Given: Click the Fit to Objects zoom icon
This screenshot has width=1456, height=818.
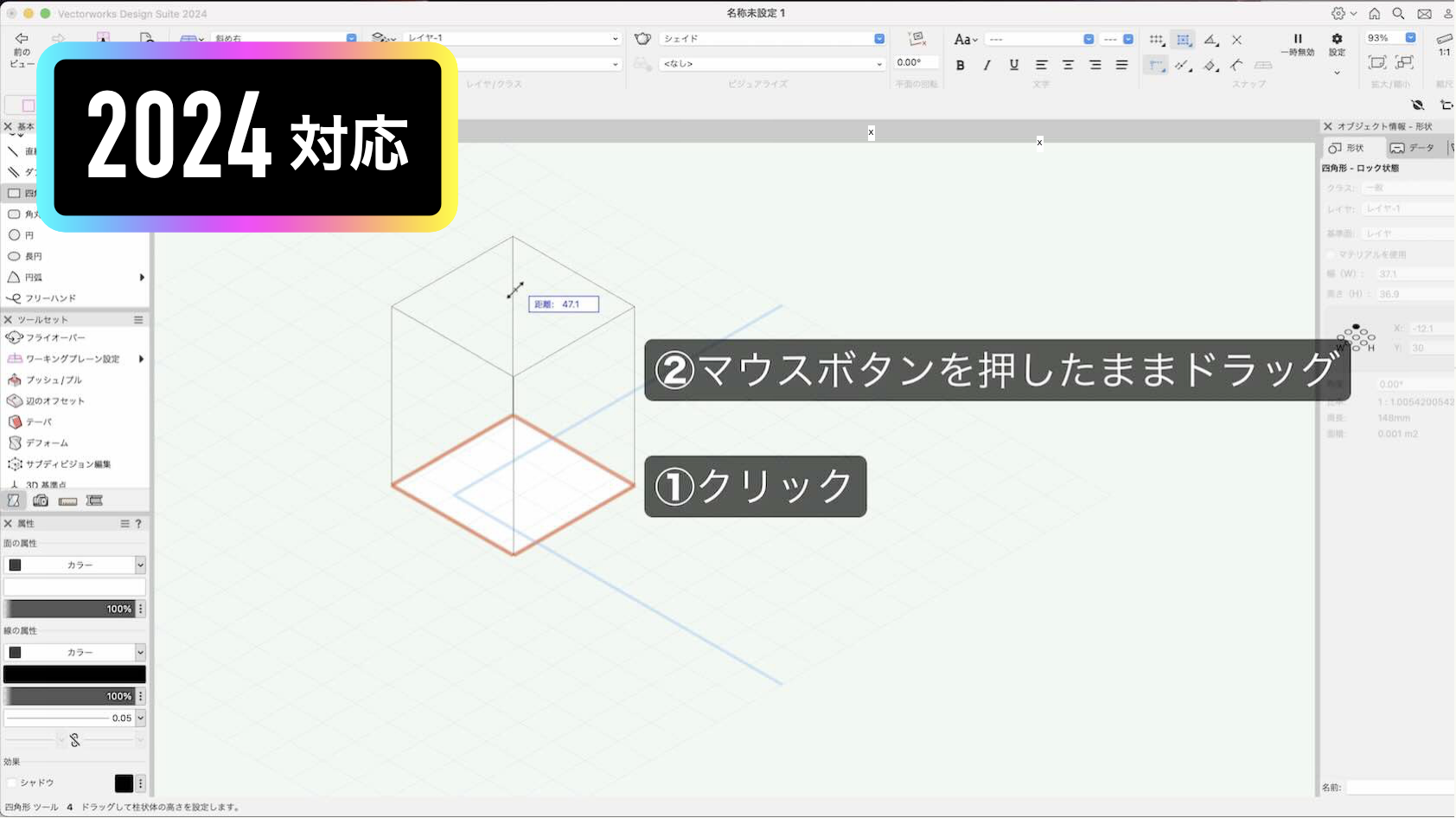Looking at the screenshot, I should pos(1405,62).
